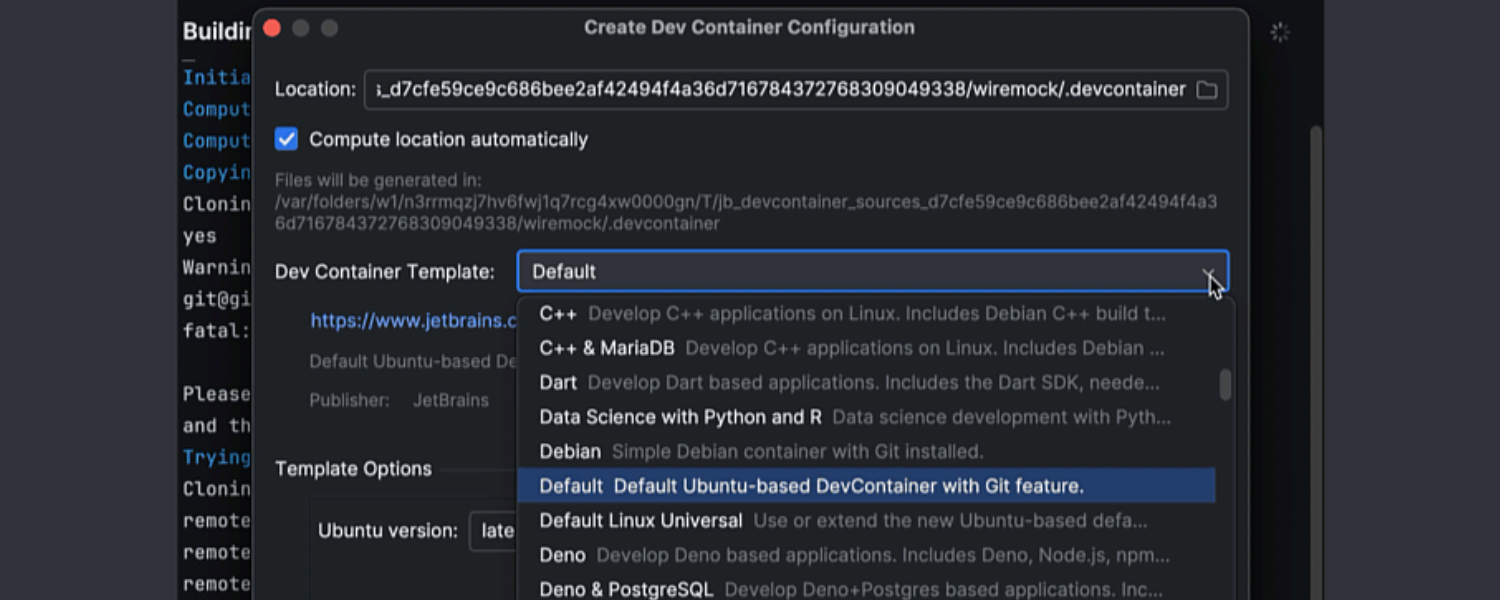Image resolution: width=1500 pixels, height=600 pixels.
Task: Select the C++ template option
Action: (558, 314)
